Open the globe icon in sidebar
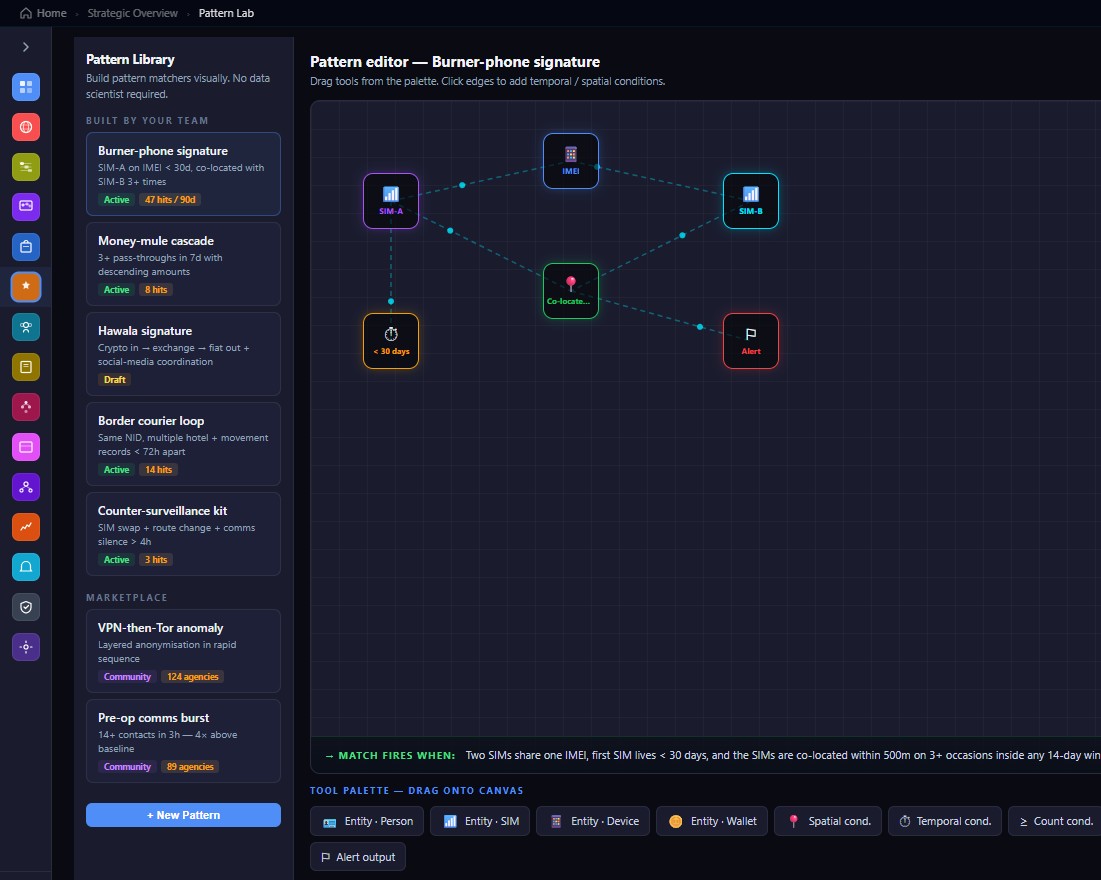Viewport: 1101px width, 880px height. 26,127
